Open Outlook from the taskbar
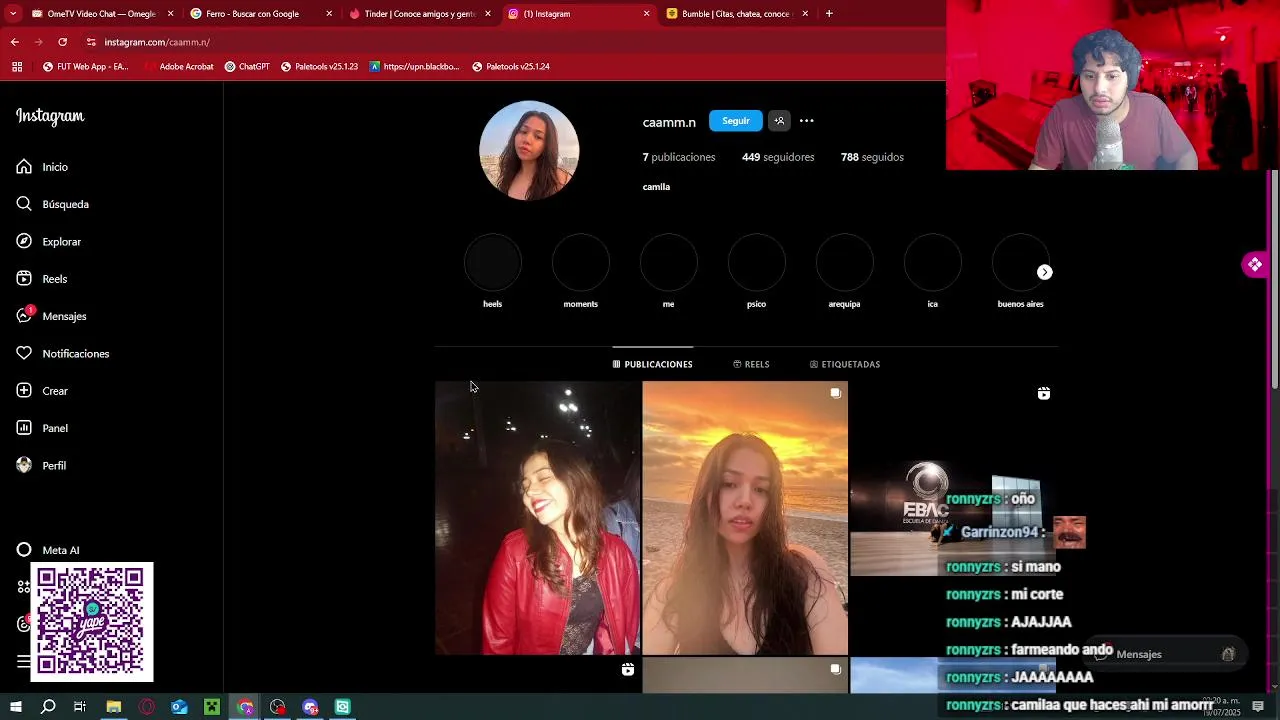 [x=179, y=707]
